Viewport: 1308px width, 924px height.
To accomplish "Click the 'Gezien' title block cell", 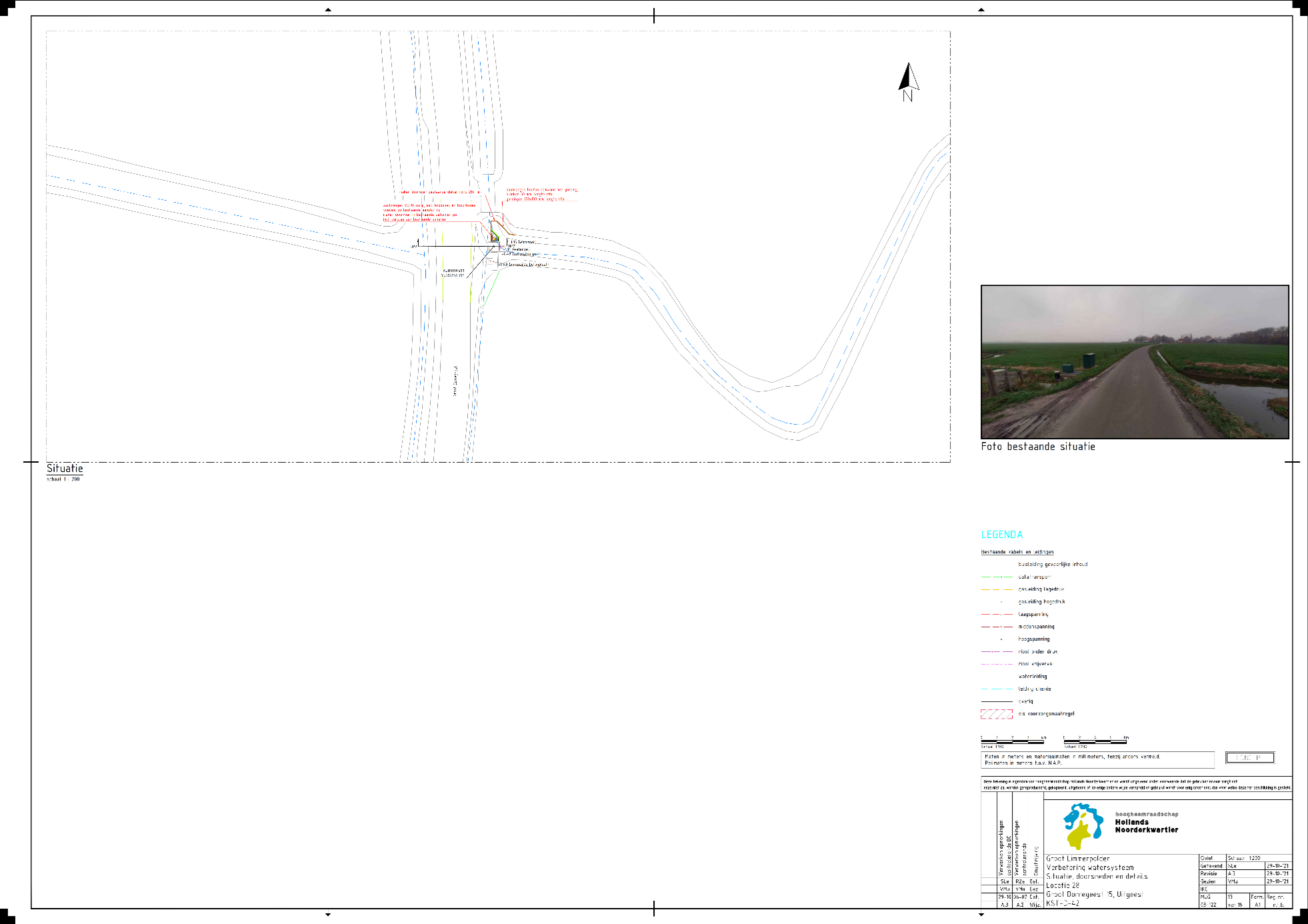I will tap(1212, 881).
